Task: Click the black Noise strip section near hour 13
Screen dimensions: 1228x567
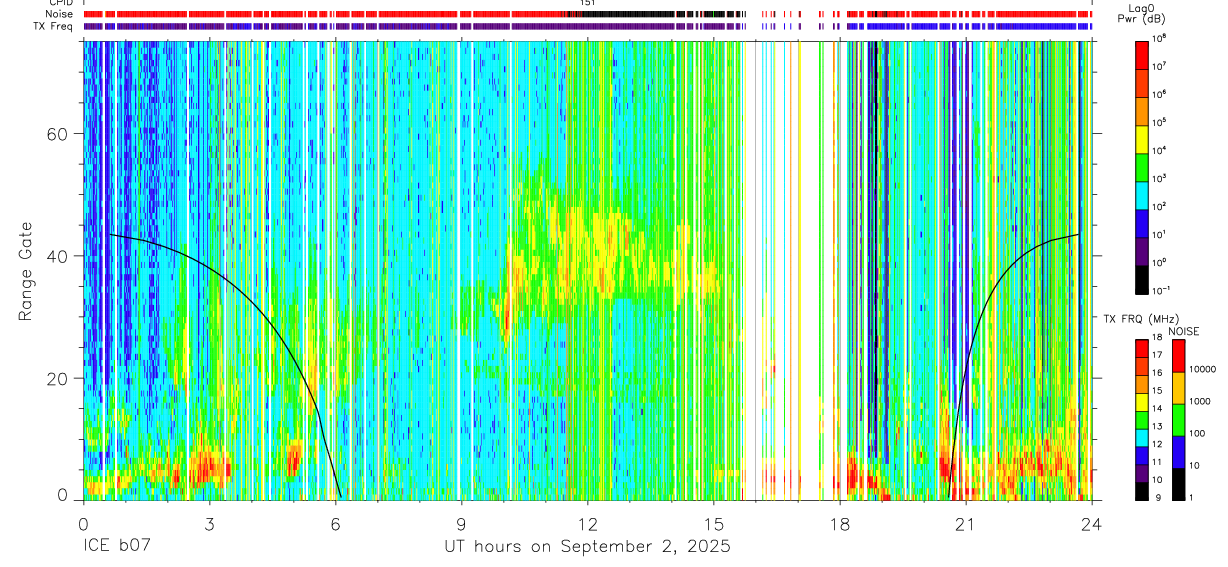Action: [x=630, y=14]
